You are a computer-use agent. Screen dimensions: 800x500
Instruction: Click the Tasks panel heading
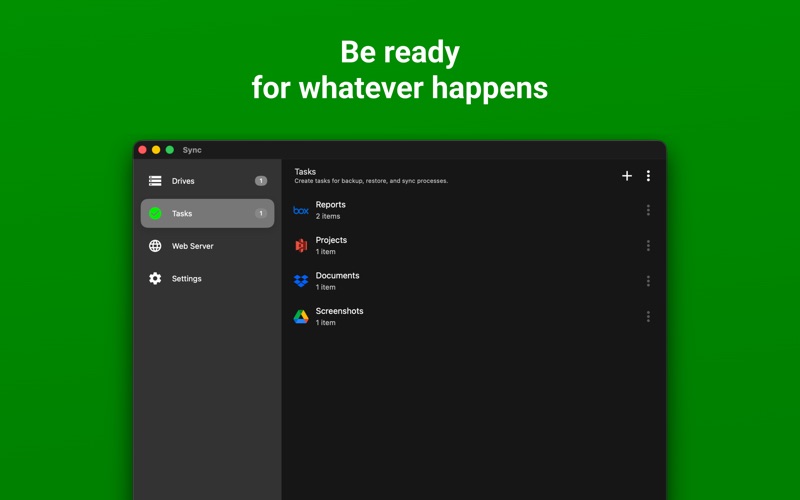pos(305,172)
